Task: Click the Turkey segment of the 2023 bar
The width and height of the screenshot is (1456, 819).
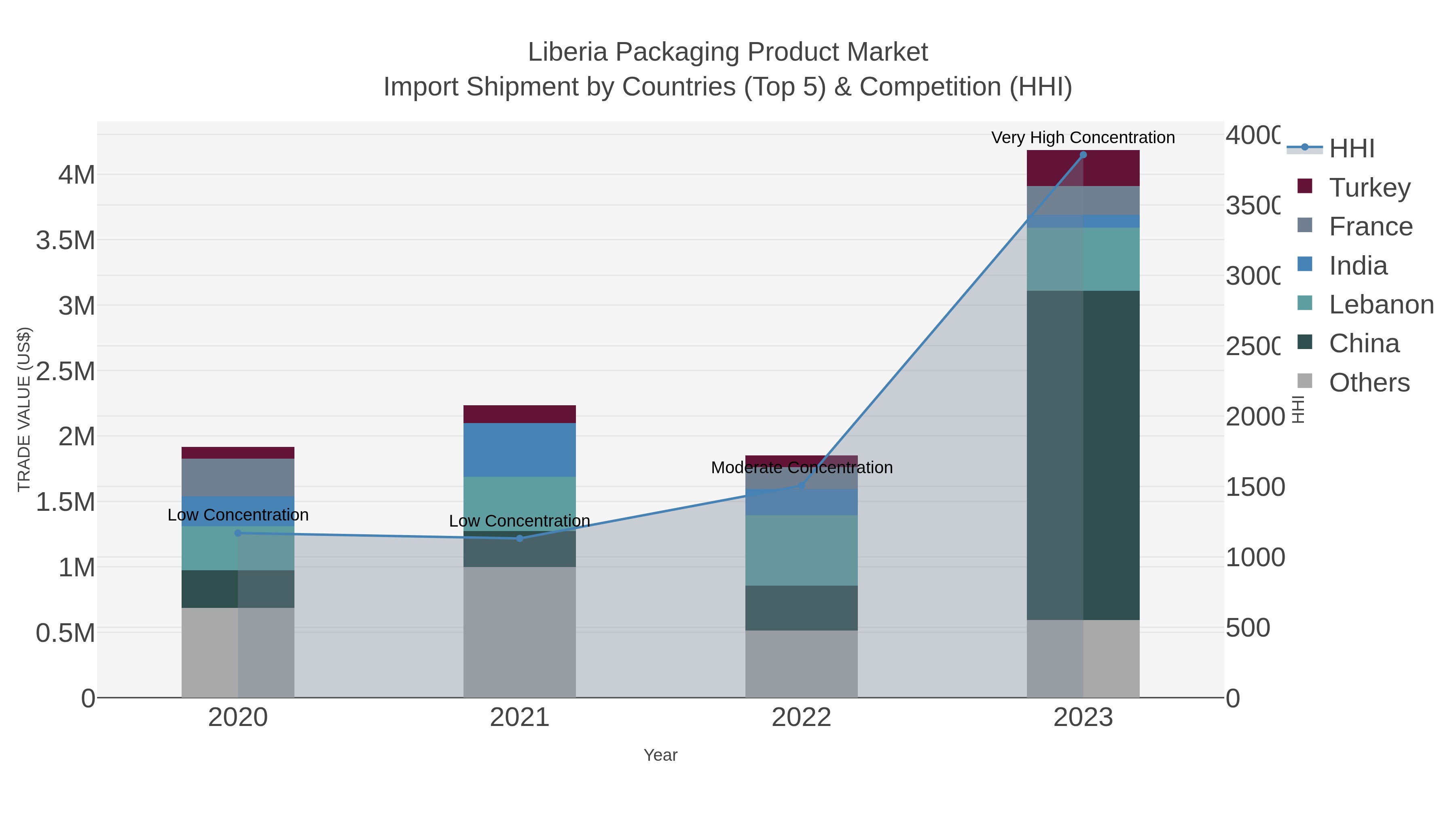Action: click(x=1083, y=168)
